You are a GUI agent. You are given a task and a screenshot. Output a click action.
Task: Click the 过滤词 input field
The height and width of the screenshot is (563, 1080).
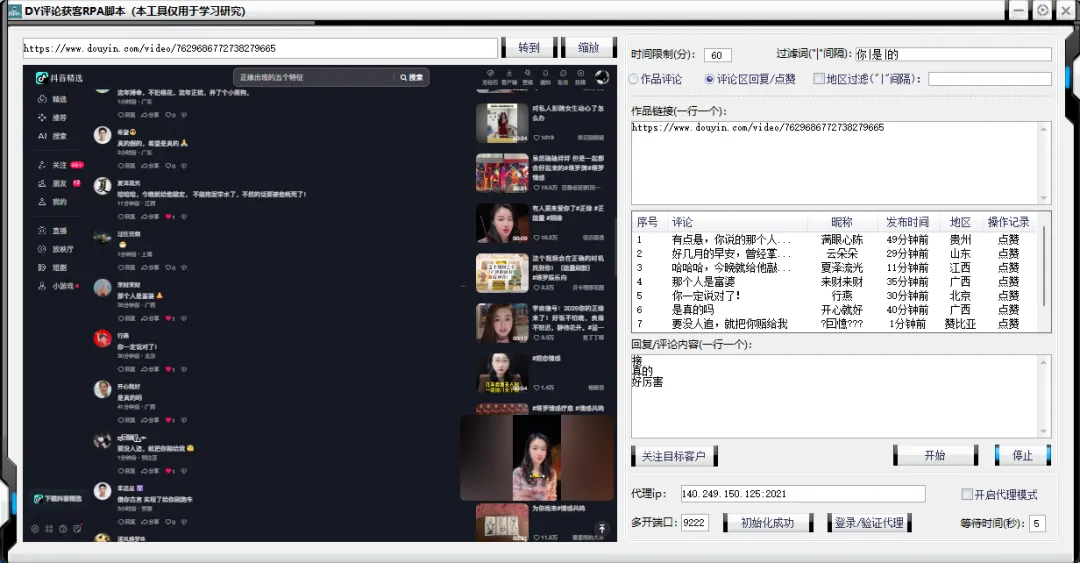[x=953, y=54]
